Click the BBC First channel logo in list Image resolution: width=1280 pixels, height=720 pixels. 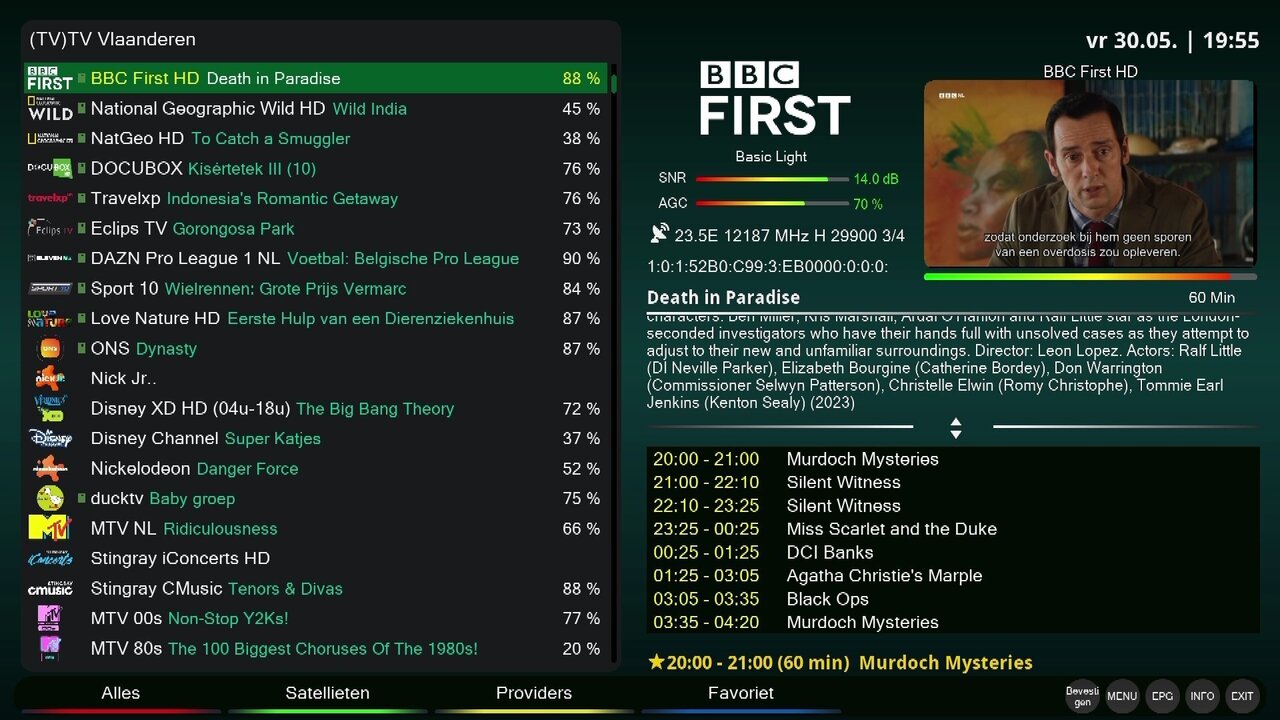pos(49,78)
